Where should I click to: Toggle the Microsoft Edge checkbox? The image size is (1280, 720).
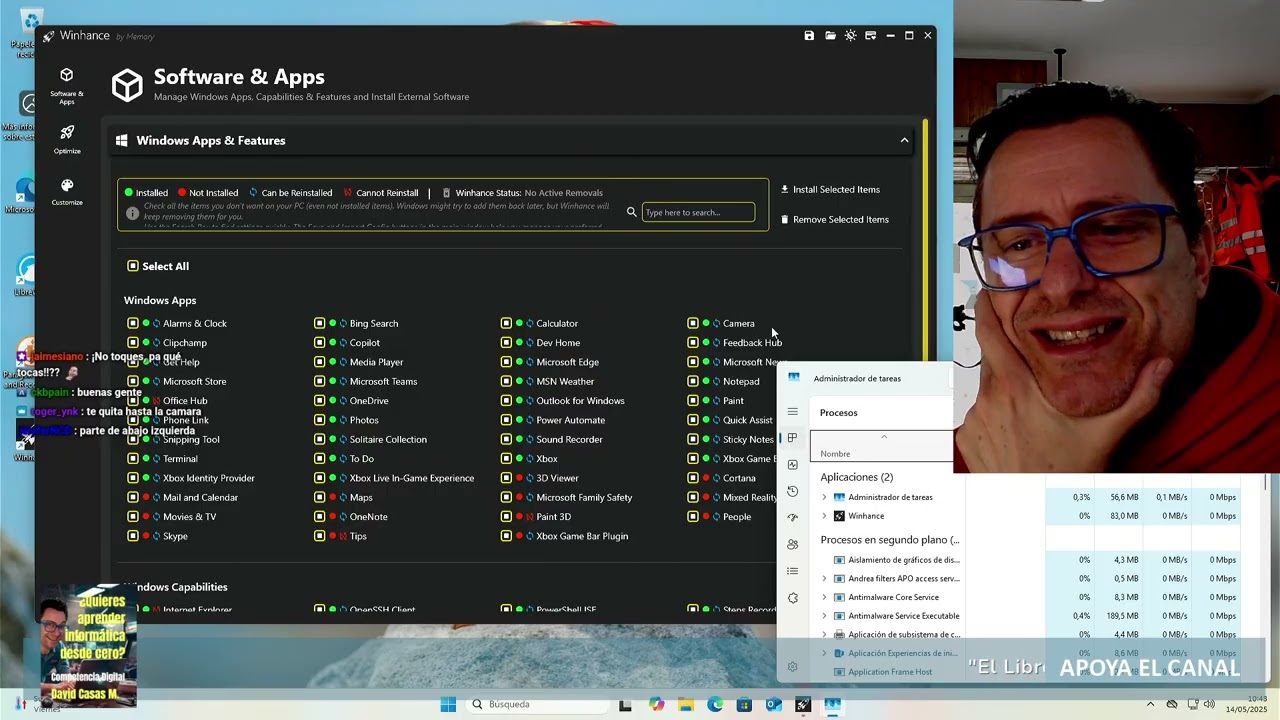point(506,362)
